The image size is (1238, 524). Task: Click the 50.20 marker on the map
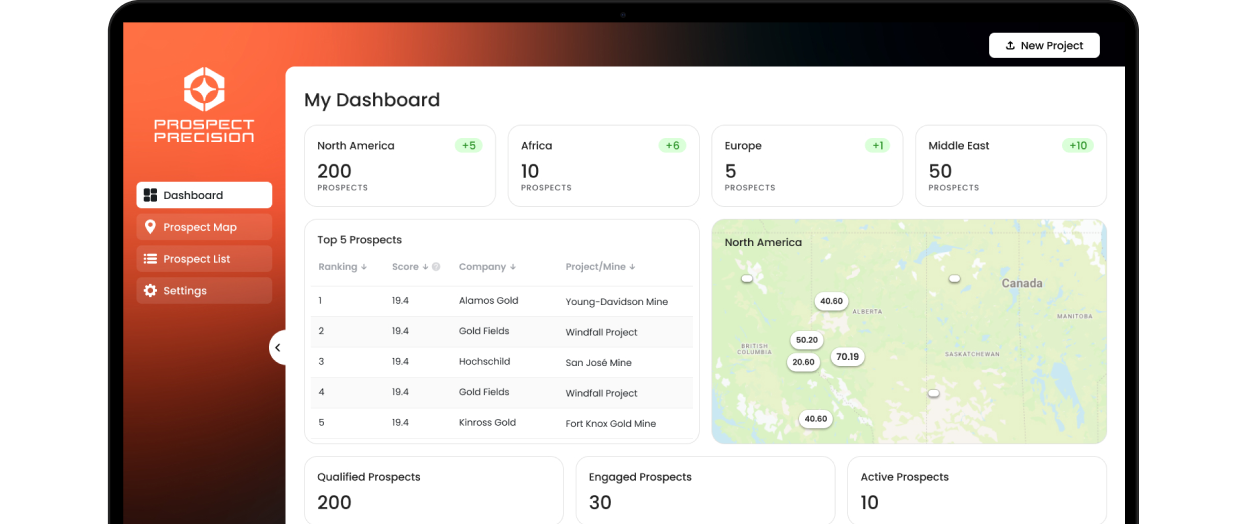tap(806, 340)
